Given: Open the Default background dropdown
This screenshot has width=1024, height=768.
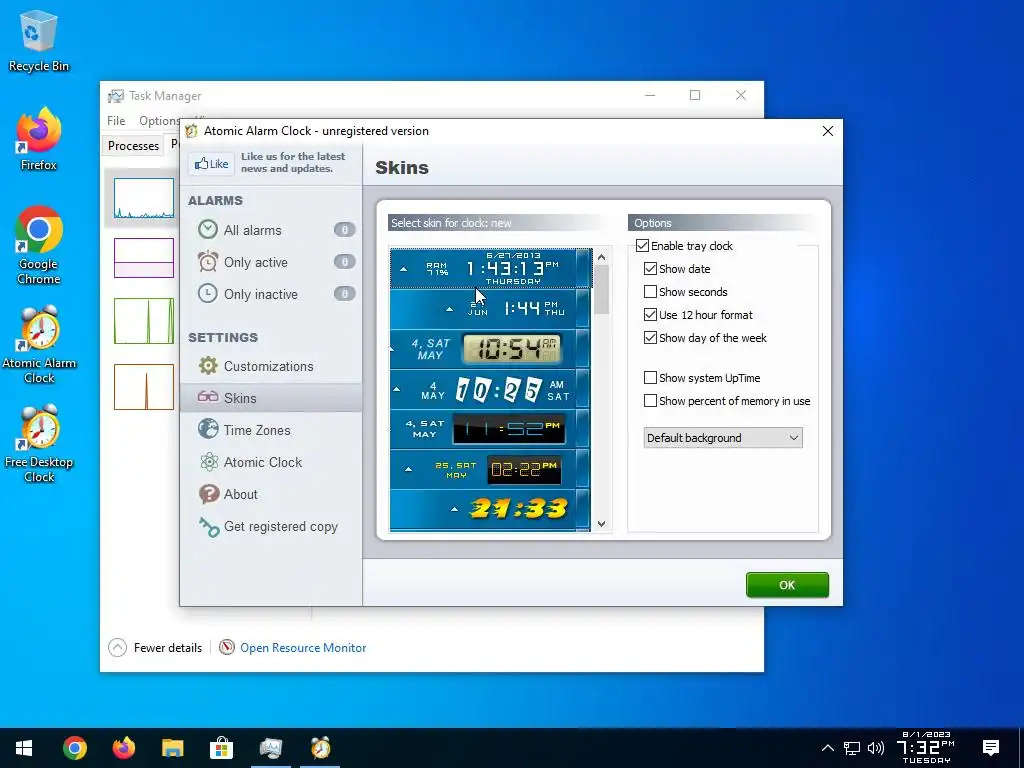Looking at the screenshot, I should pos(723,438).
